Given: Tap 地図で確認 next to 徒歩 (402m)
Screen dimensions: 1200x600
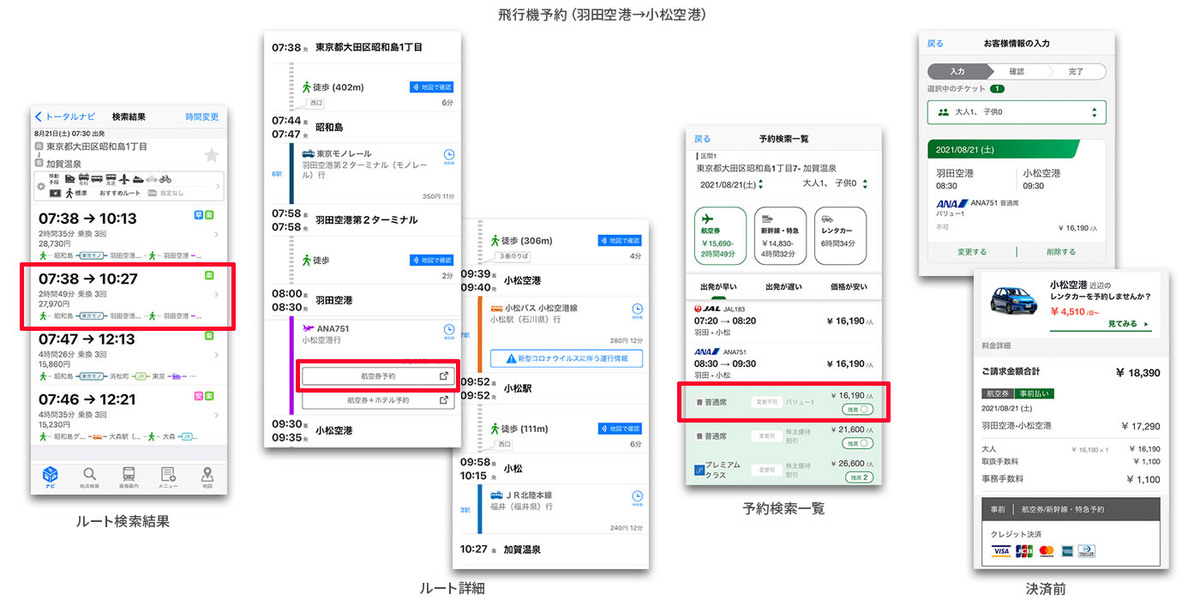Looking at the screenshot, I should pos(433,87).
